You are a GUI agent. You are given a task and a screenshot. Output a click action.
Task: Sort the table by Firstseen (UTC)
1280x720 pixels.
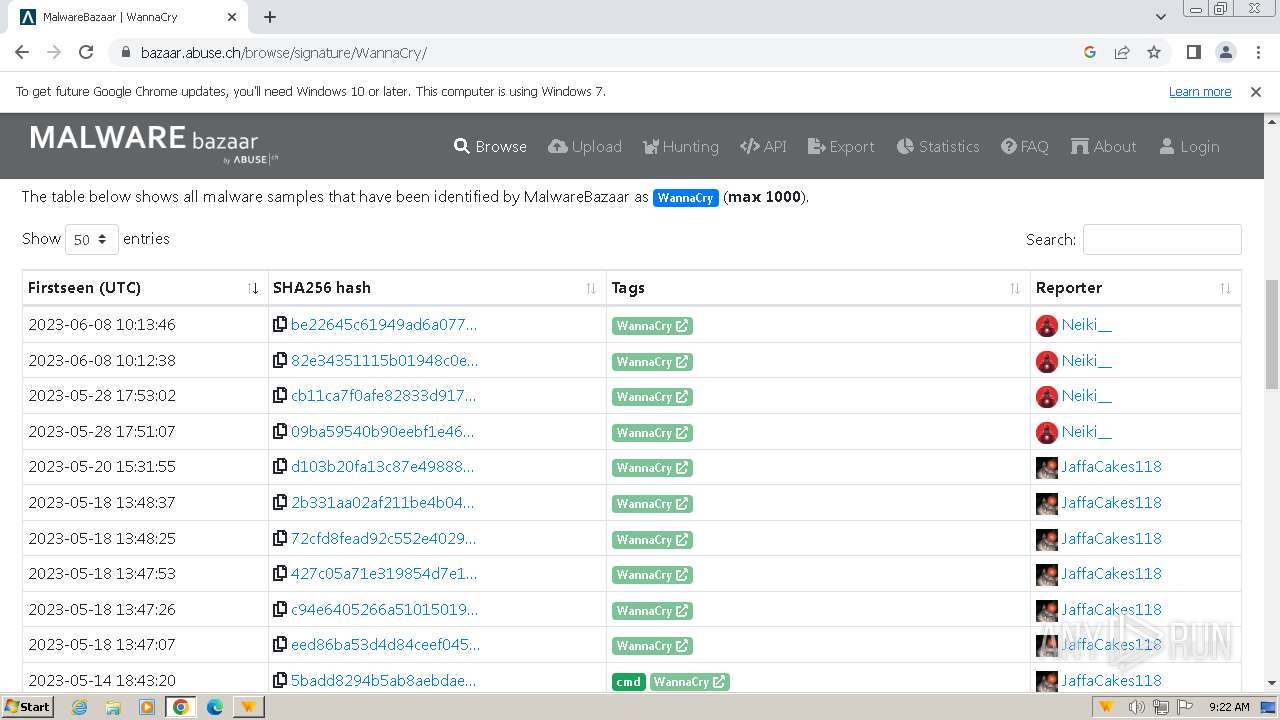[x=145, y=288]
